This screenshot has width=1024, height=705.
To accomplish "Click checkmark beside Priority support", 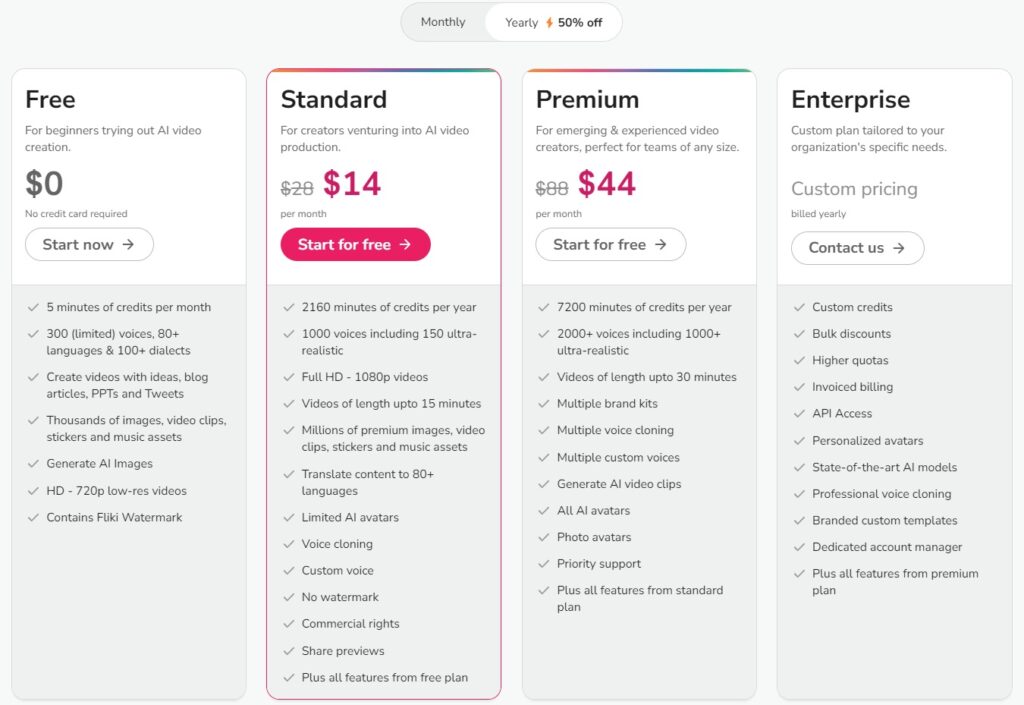I will coord(543,563).
